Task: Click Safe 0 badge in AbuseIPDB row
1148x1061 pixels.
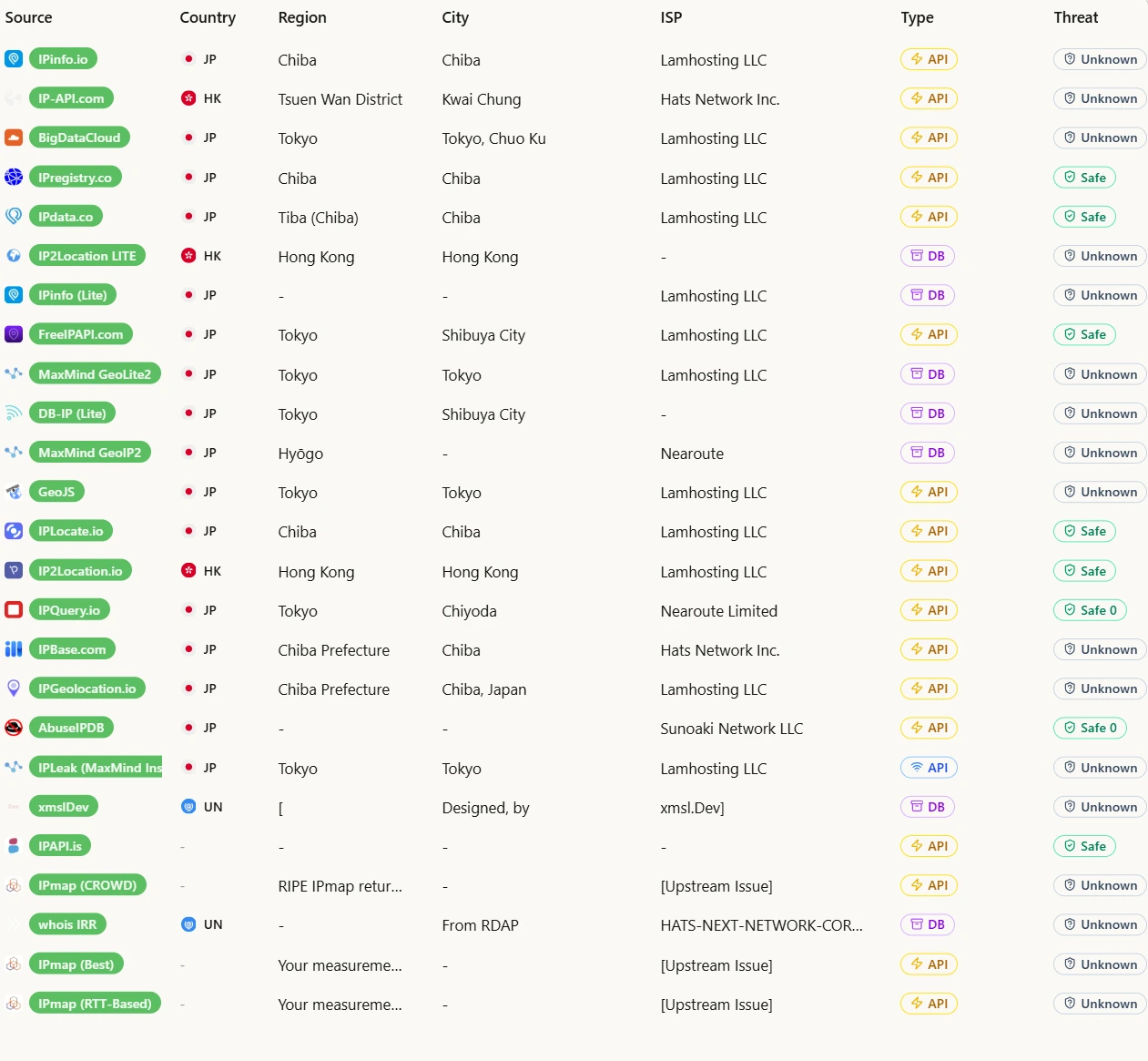Action: point(1090,728)
